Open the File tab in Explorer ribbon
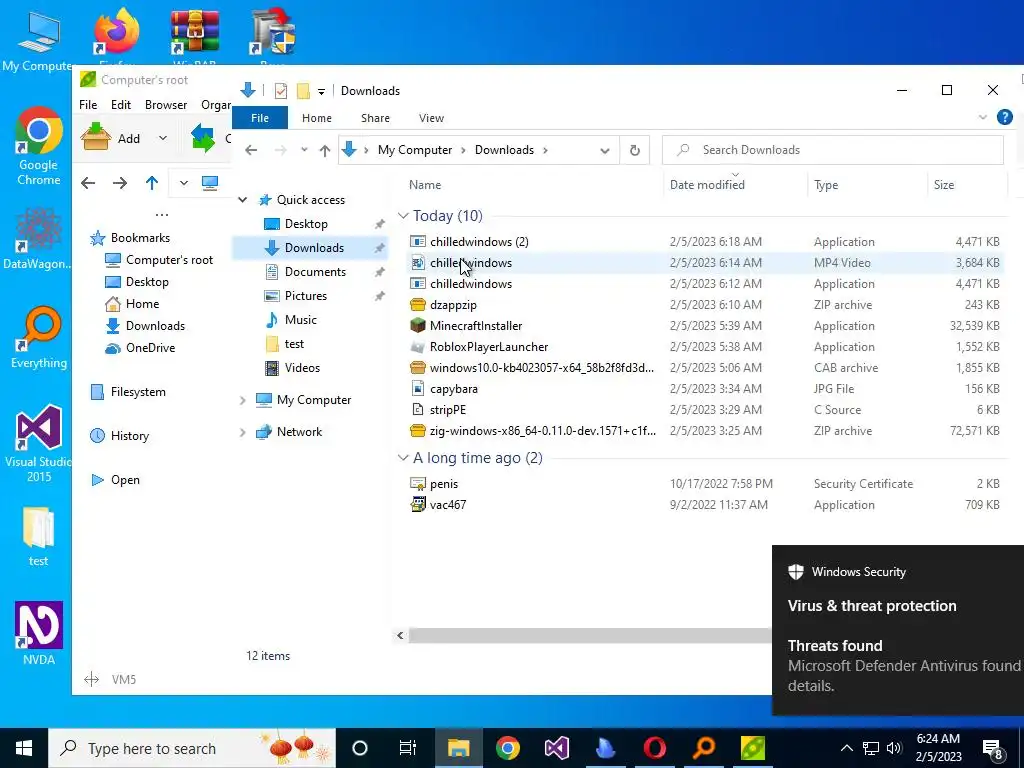This screenshot has width=1024, height=768. tap(260, 118)
